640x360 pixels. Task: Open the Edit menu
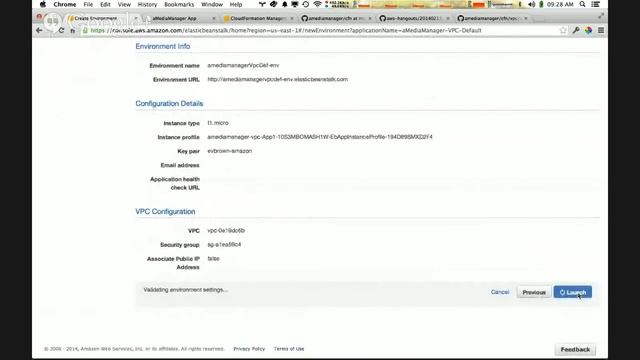click(x=105, y=4)
